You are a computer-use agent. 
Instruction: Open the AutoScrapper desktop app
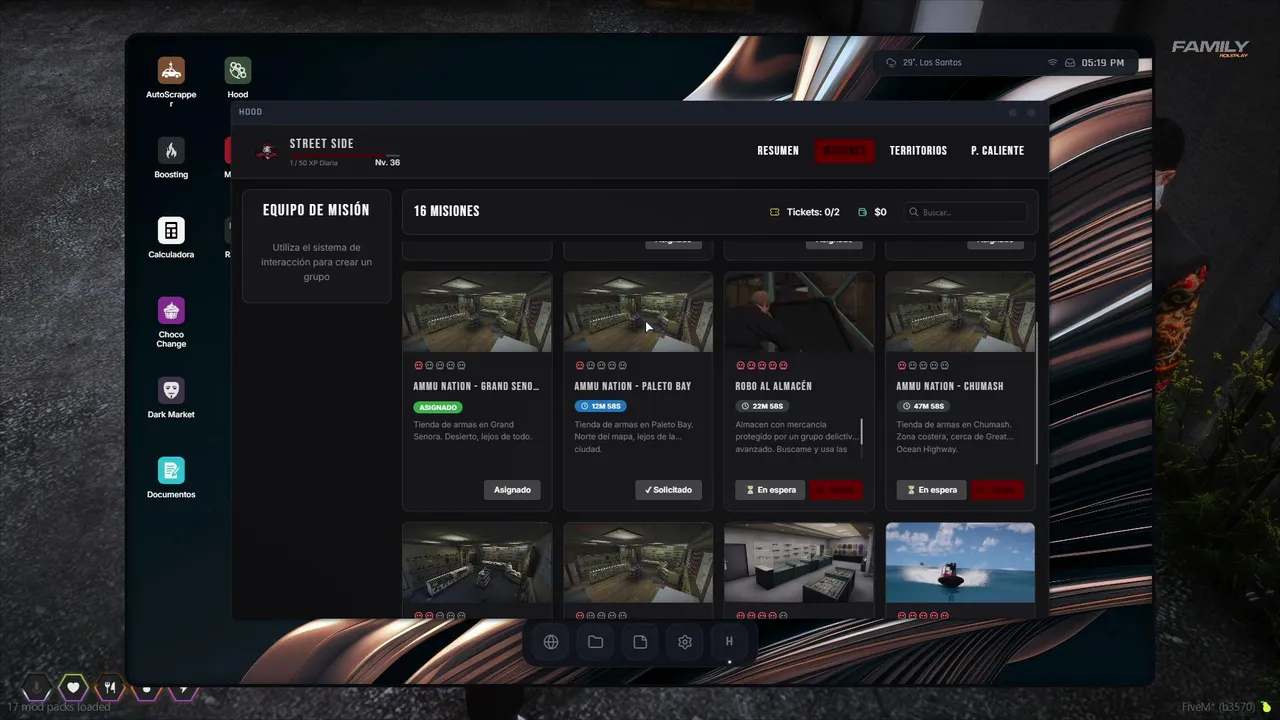coord(171,70)
